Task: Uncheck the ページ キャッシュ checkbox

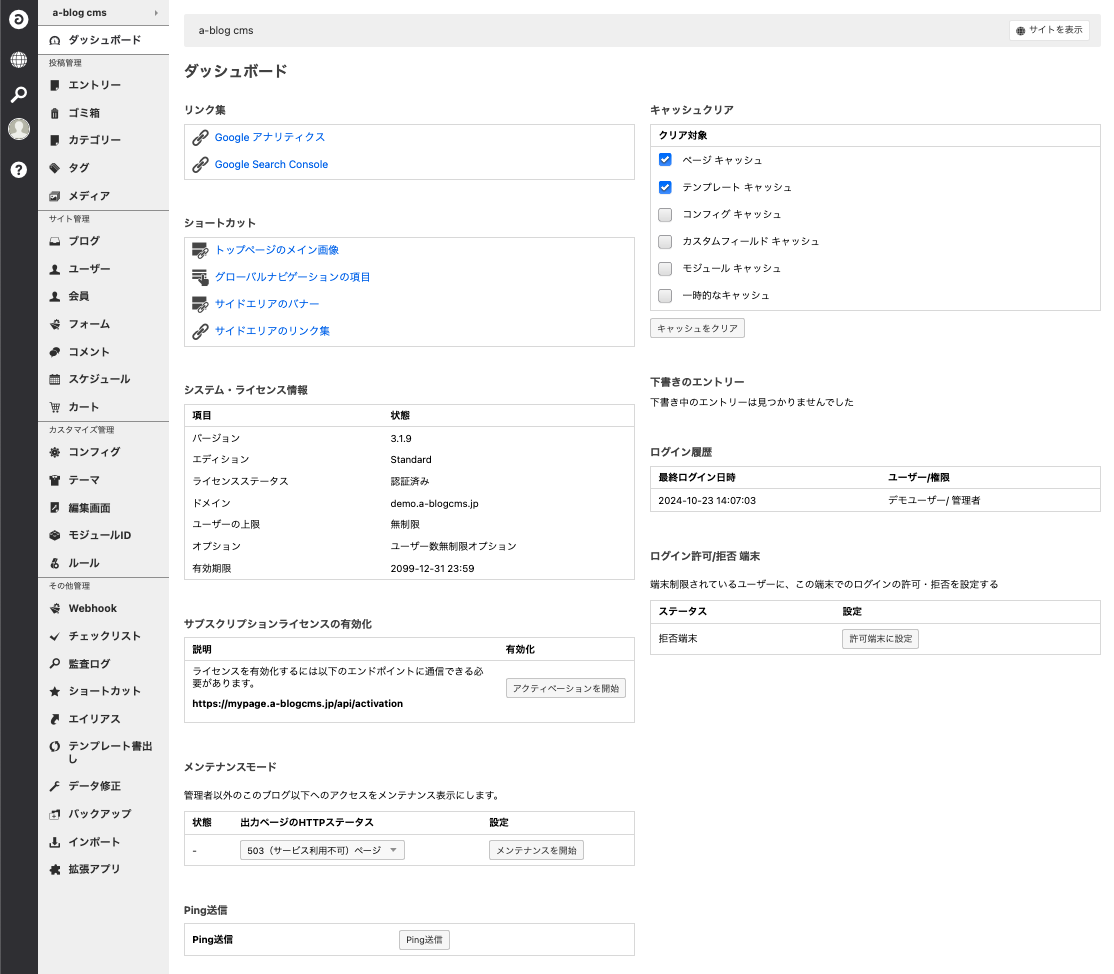Action: tap(665, 160)
